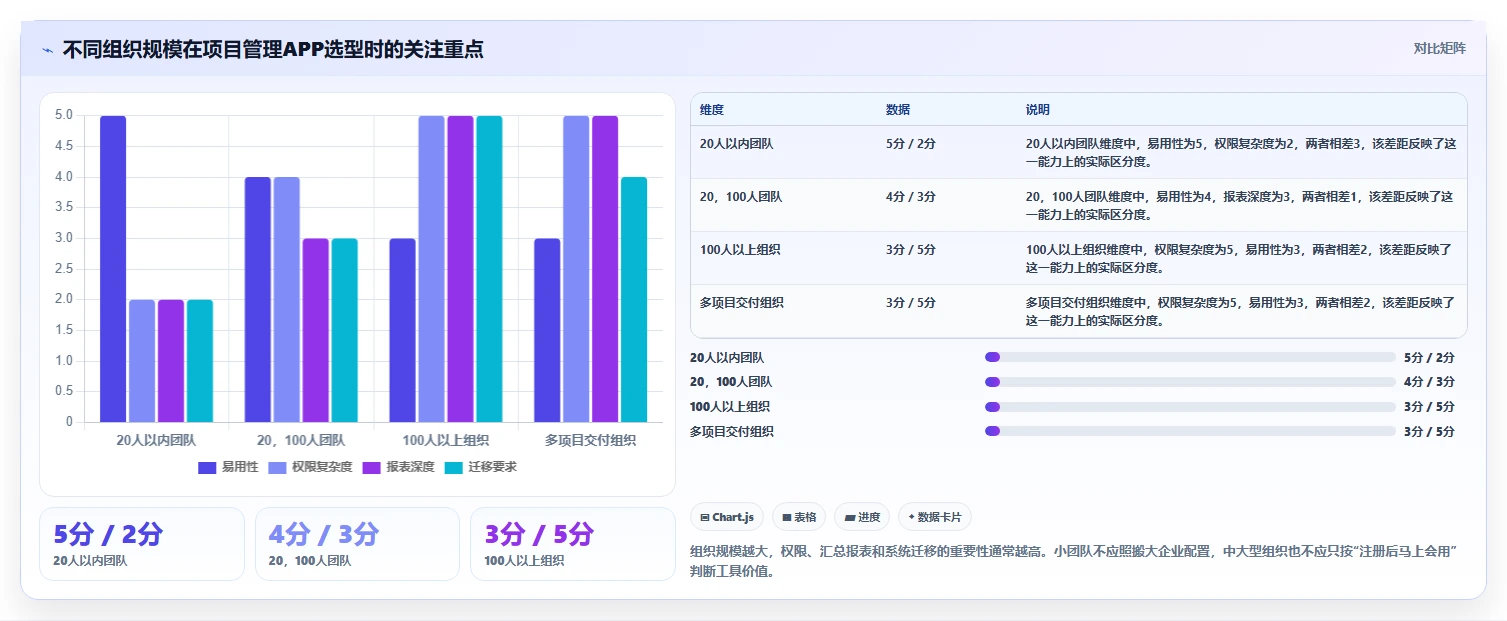Image resolution: width=1507 pixels, height=621 pixels.
Task: Click the 报表深度 bar for 20，100人团队
Action: point(316,330)
